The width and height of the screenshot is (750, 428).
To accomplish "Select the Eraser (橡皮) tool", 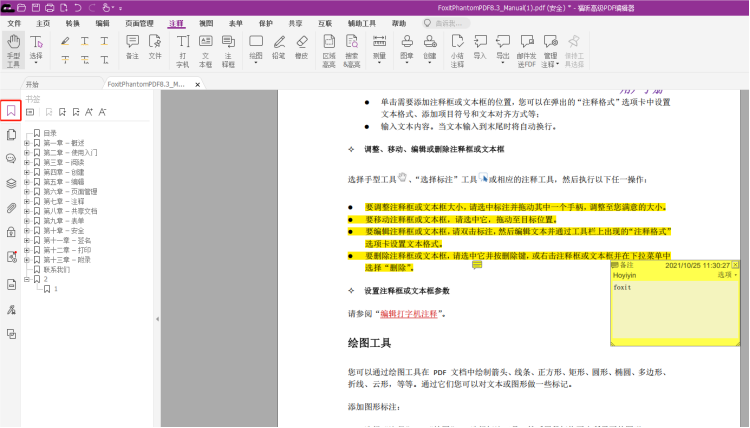I will (301, 47).
